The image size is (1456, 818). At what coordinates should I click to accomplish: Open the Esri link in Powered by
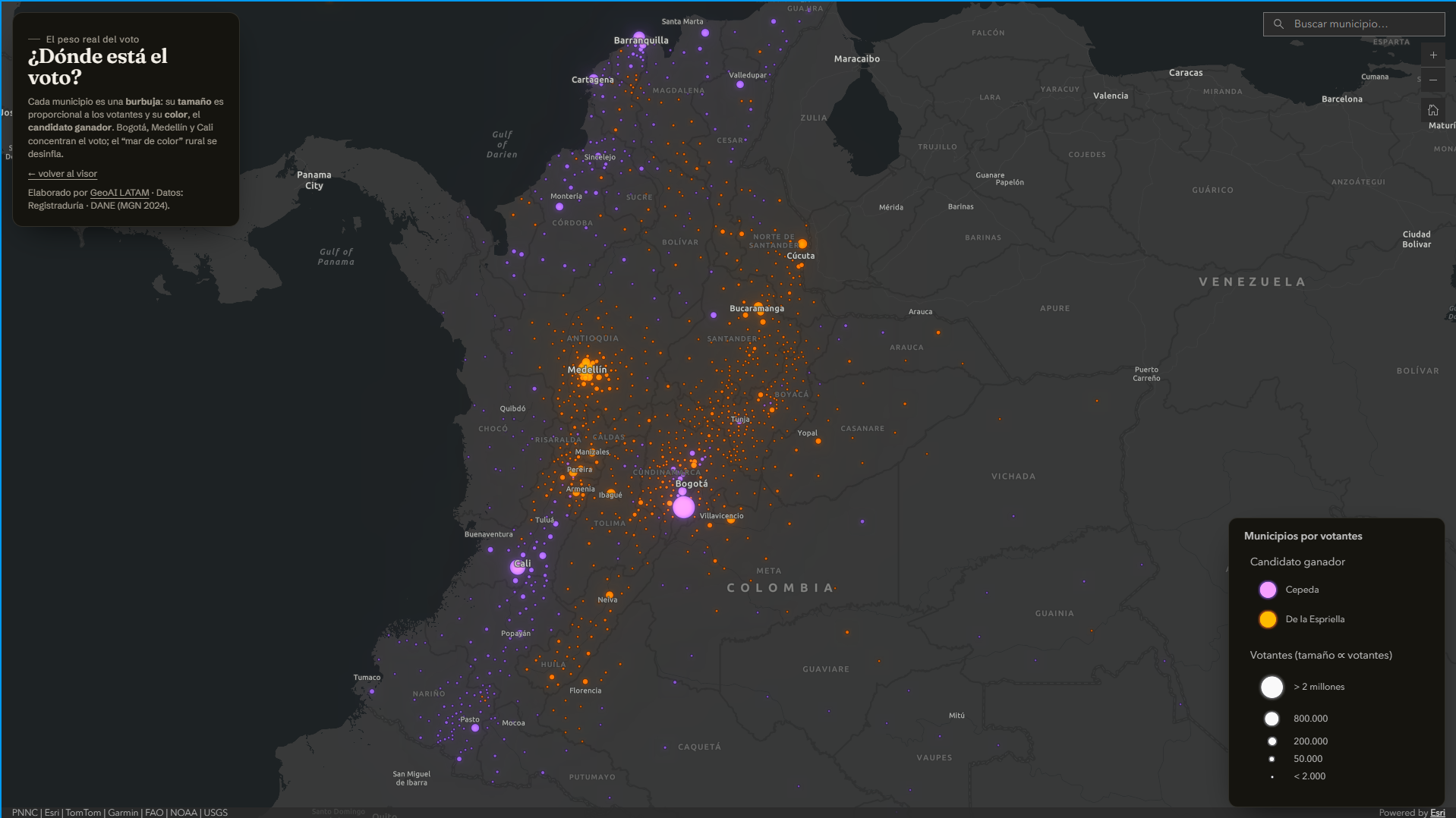pyautogui.click(x=1438, y=813)
